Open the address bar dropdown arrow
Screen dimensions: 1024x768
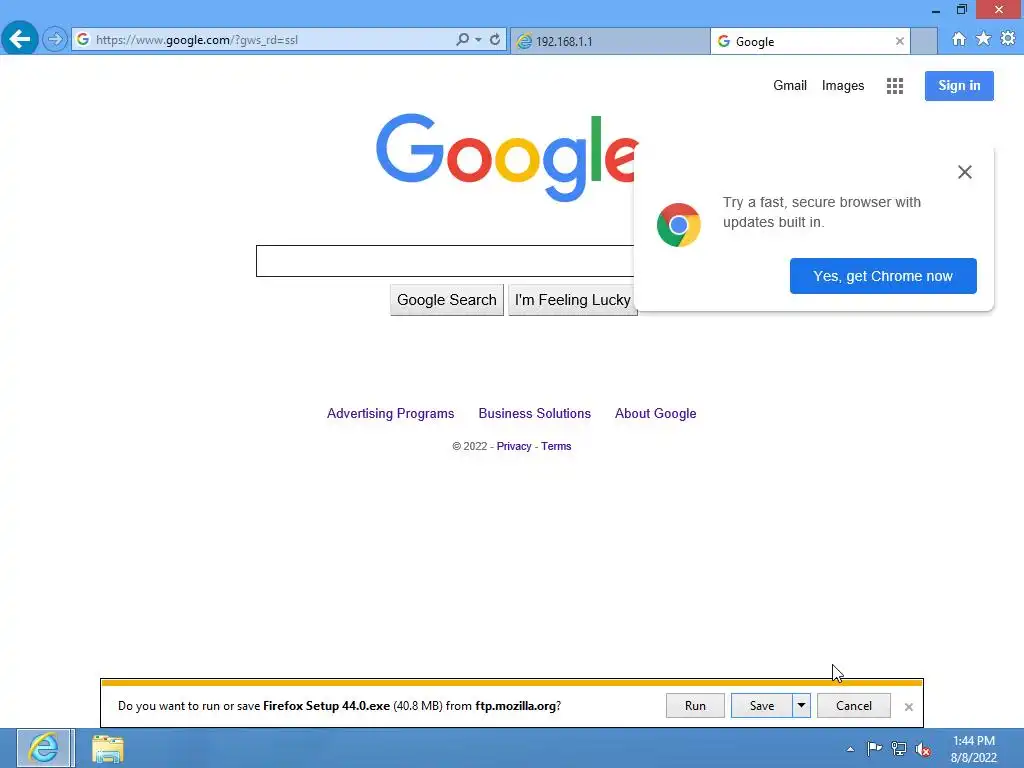coord(479,40)
